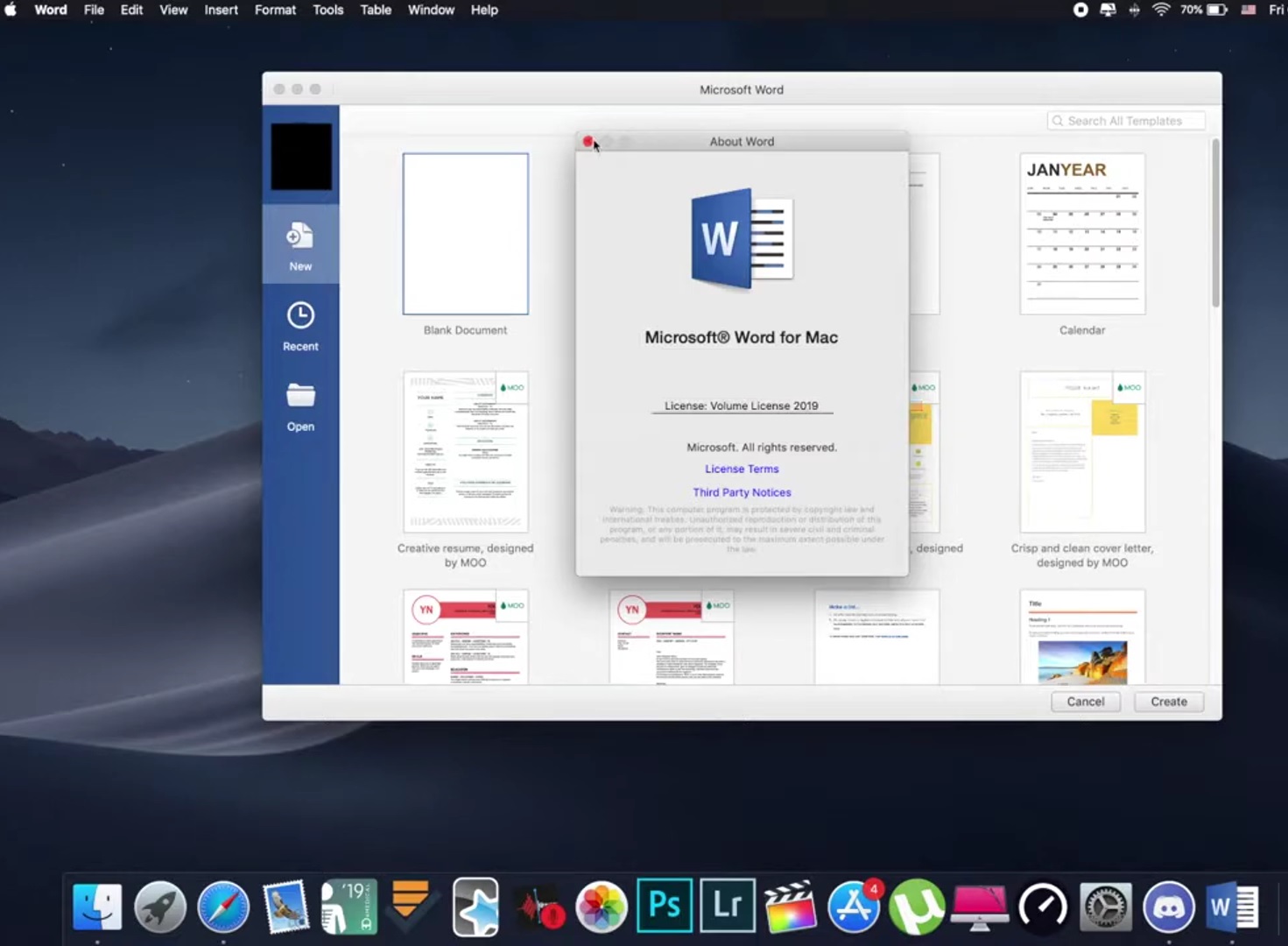Screen dimensions: 1288x946
Task: Open the Tools menu
Action: (x=328, y=10)
